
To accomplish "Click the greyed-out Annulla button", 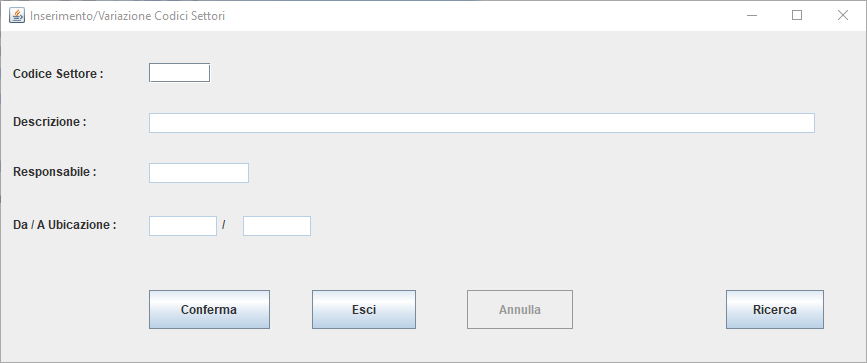I will [x=520, y=309].
